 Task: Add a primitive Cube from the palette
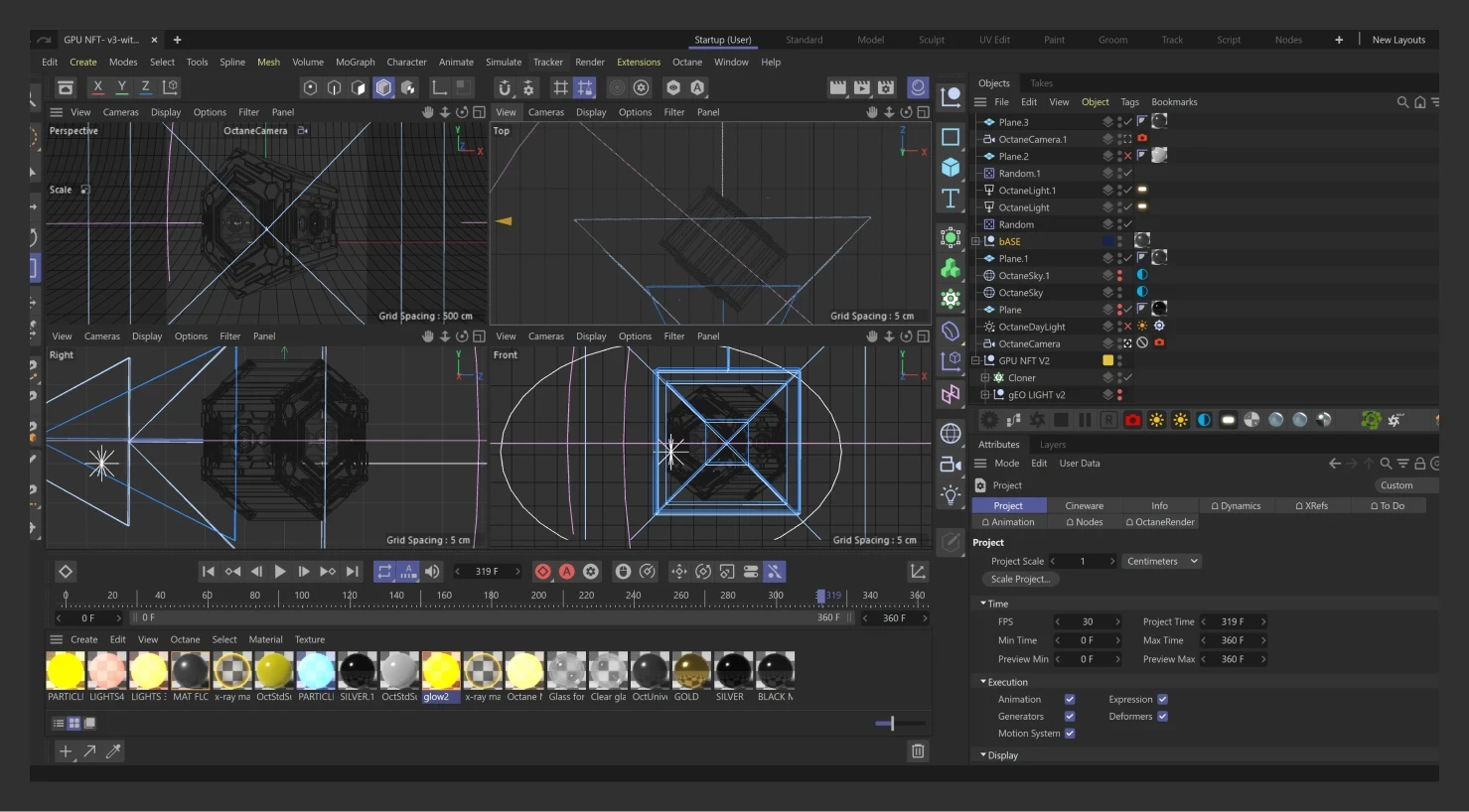(x=951, y=167)
